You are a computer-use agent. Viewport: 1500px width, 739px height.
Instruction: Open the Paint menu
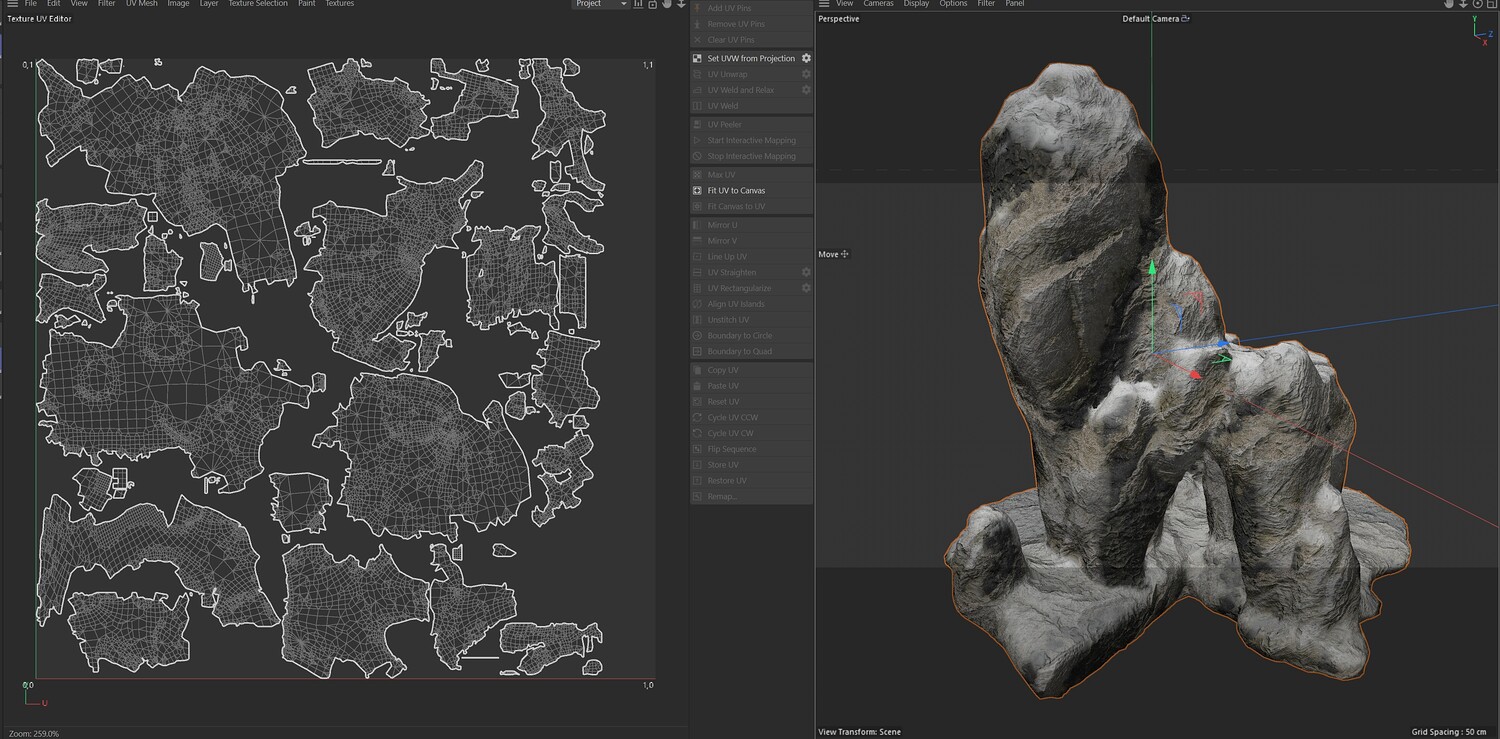point(307,4)
